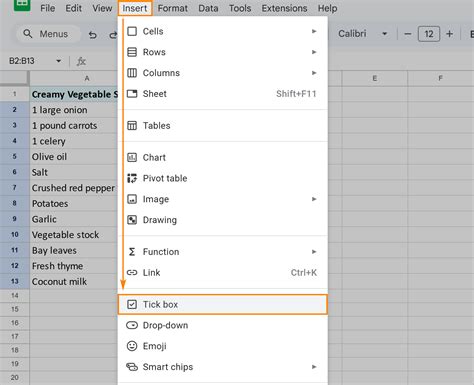474x385 pixels.
Task: Select the Pivot table icon
Action: [132, 178]
